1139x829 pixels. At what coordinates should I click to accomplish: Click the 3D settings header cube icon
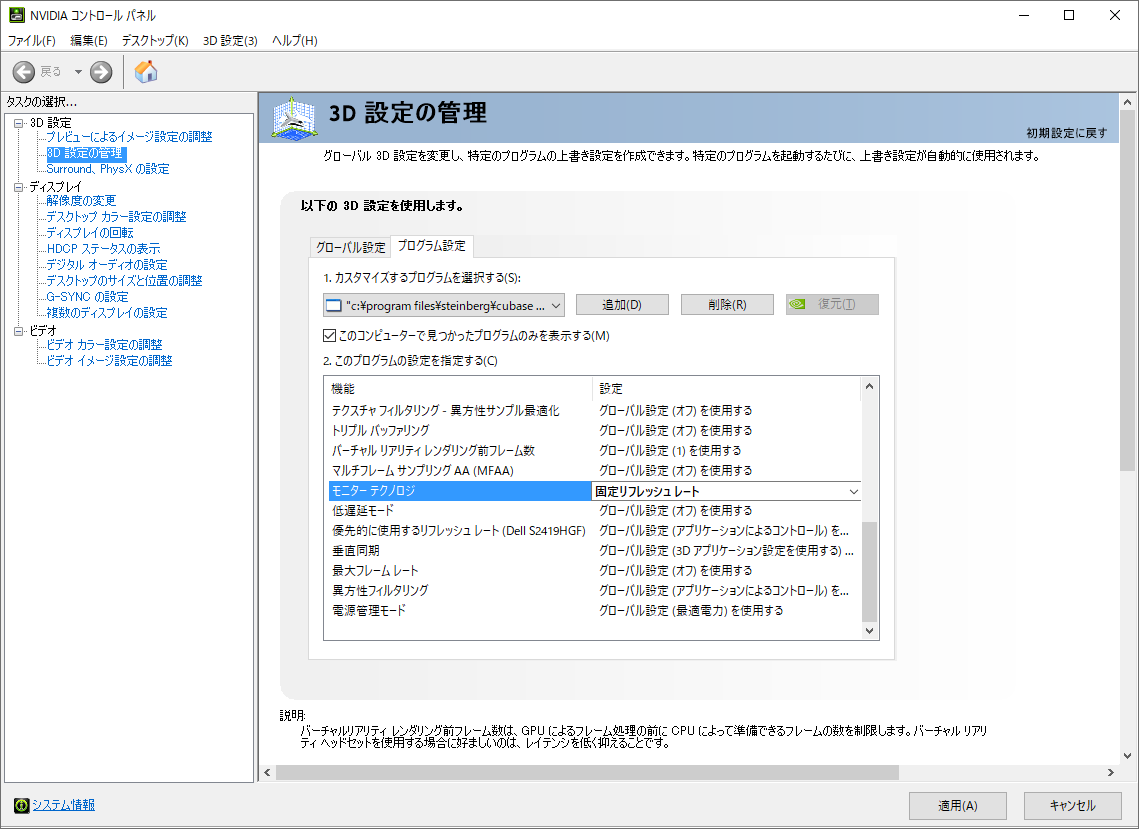pyautogui.click(x=293, y=118)
